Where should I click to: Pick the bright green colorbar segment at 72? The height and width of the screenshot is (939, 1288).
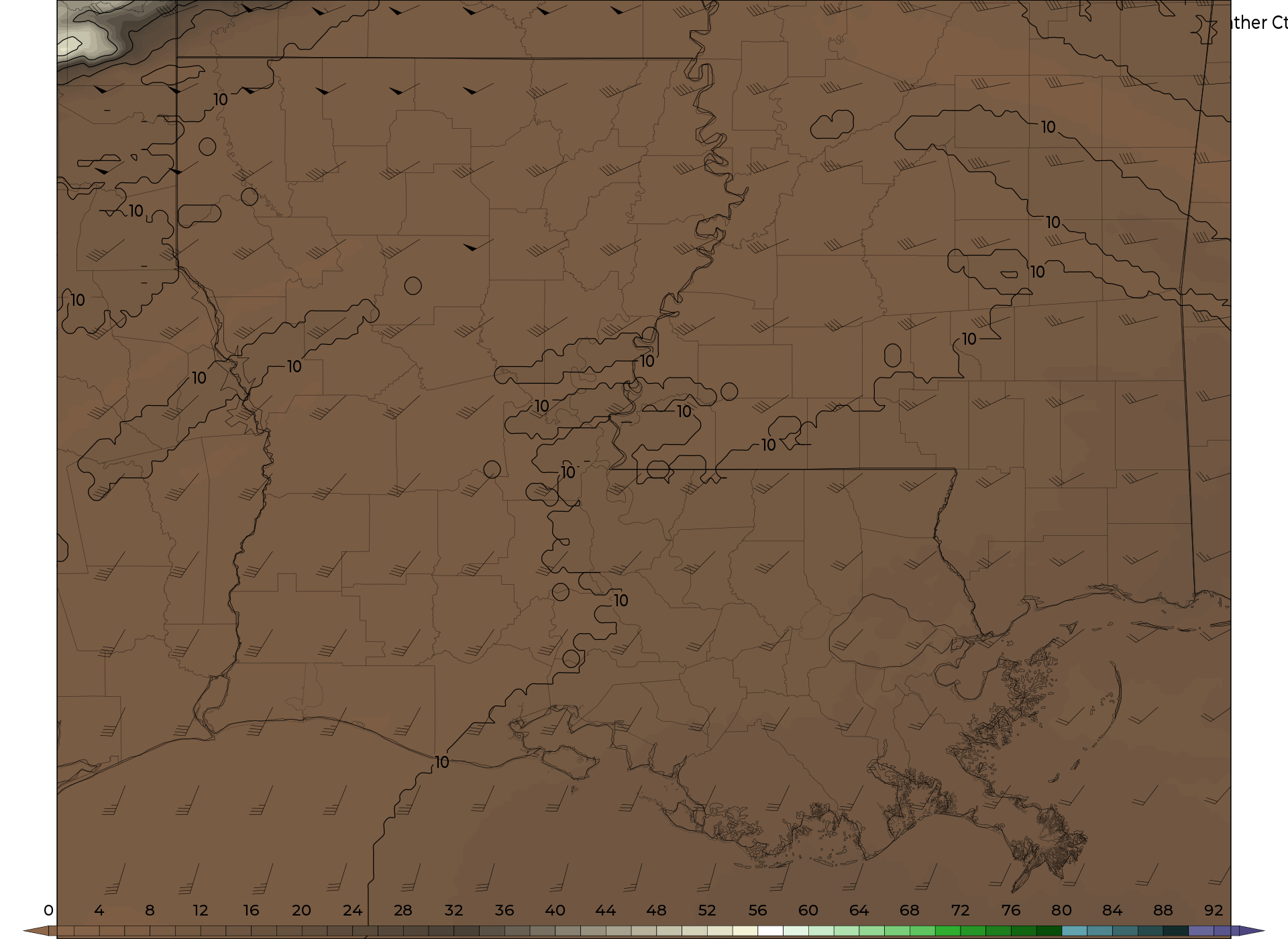tap(973, 932)
